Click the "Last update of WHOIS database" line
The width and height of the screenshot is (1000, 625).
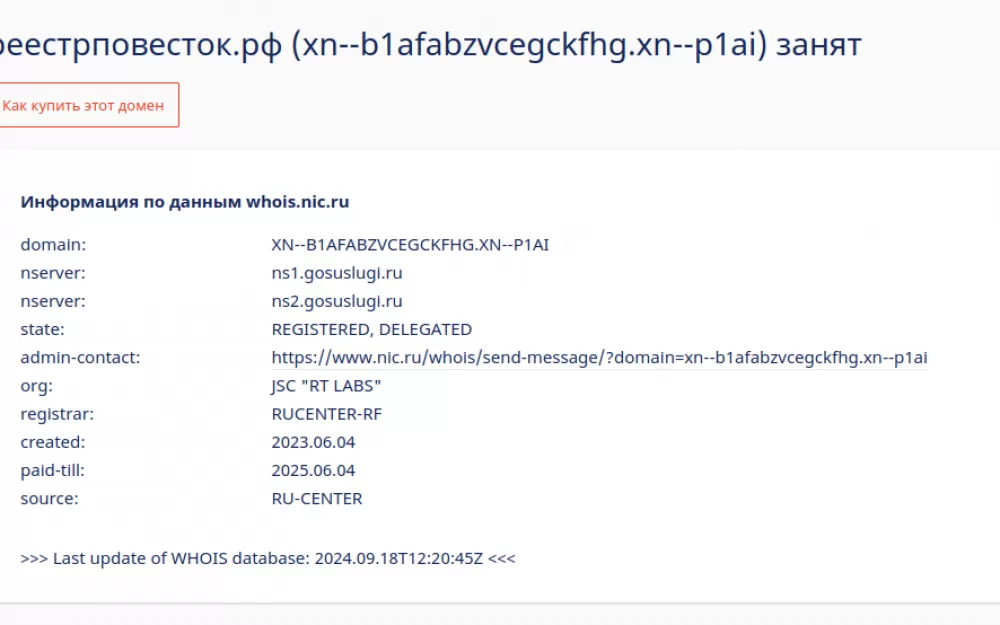[268, 558]
